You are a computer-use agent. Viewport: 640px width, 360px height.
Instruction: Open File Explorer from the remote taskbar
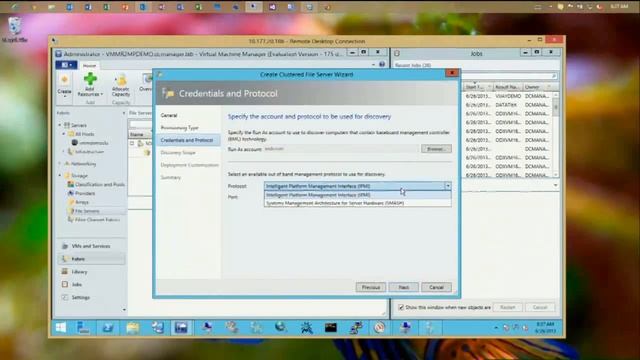click(x=133, y=327)
